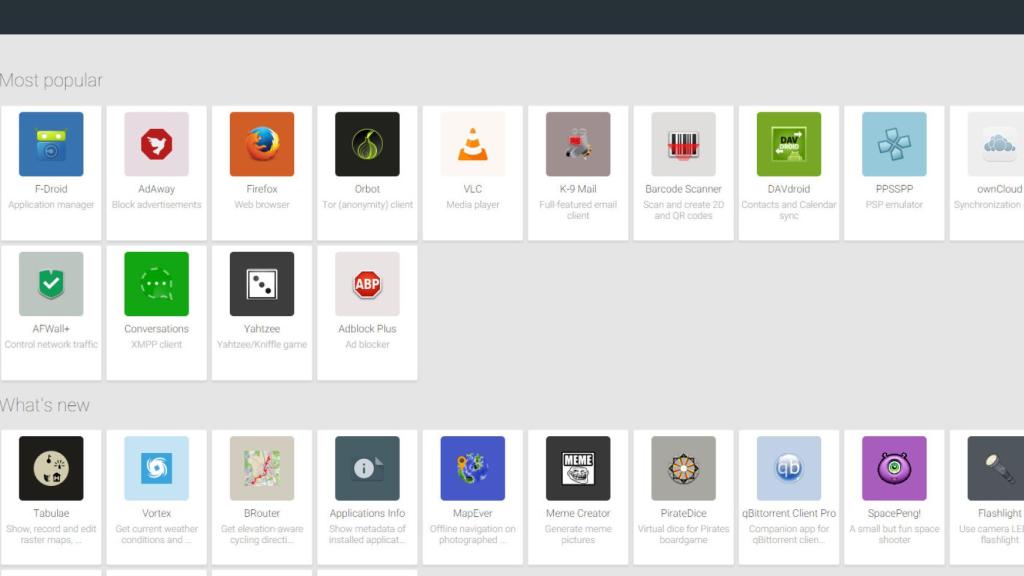Select the DAVdroid sync app icon
Viewport: 1024px width, 576px height.
[x=788, y=143]
